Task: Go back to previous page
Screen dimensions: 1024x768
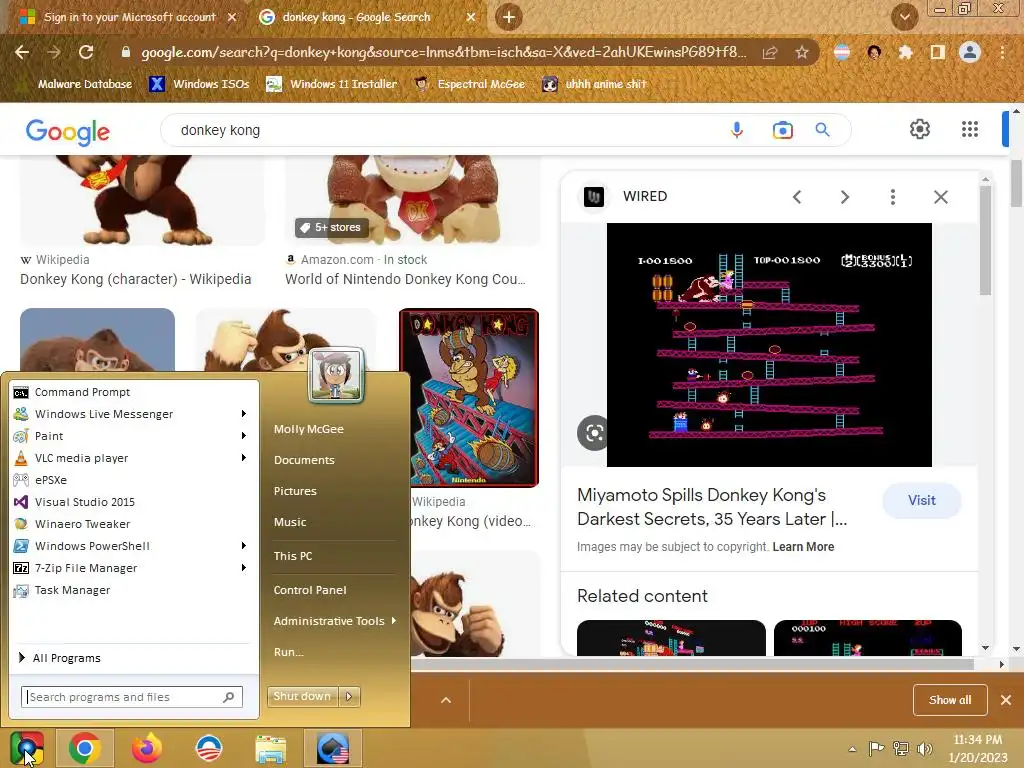Action: [22, 52]
